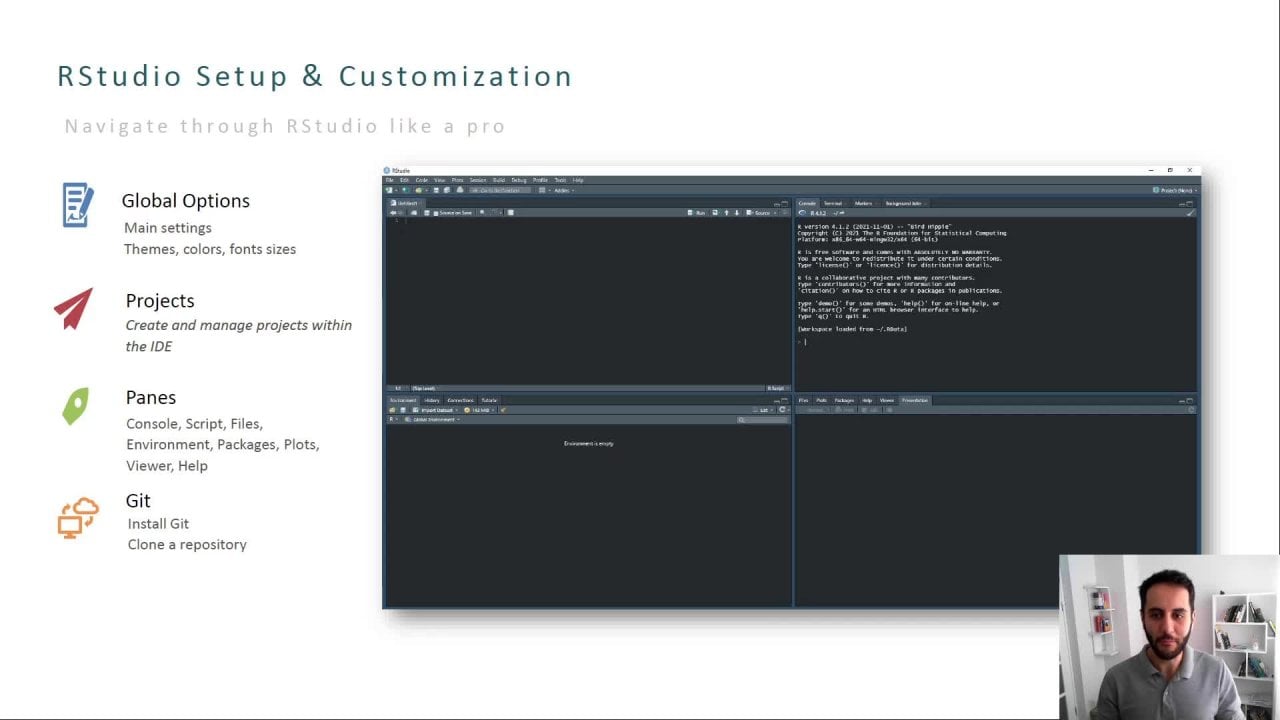Viewport: 1280px width, 720px height.
Task: Open the File menu in RStudio
Action: pyautogui.click(x=389, y=180)
